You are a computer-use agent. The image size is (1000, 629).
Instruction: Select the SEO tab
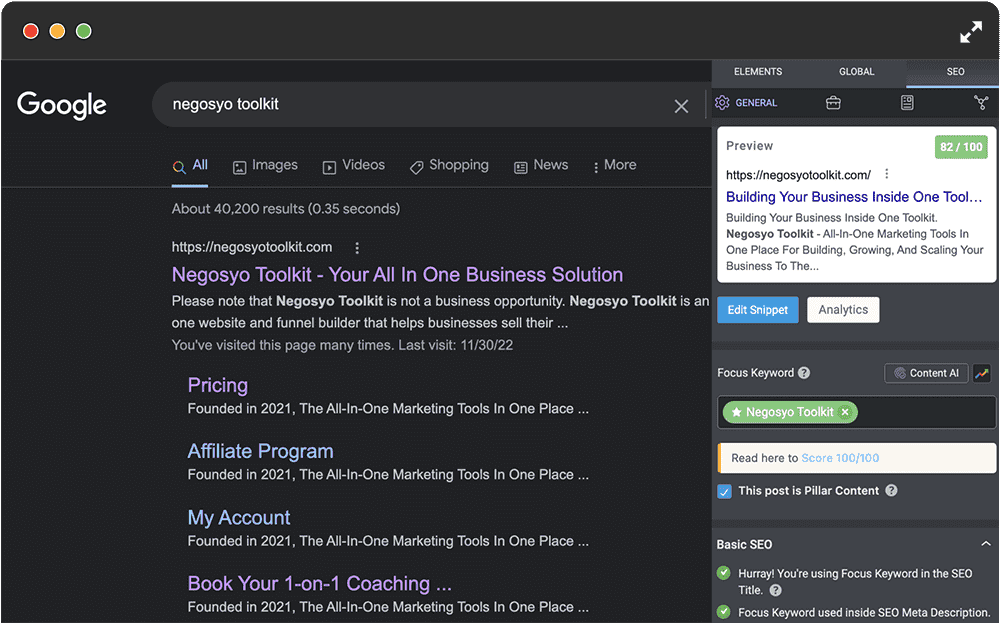(x=955, y=71)
